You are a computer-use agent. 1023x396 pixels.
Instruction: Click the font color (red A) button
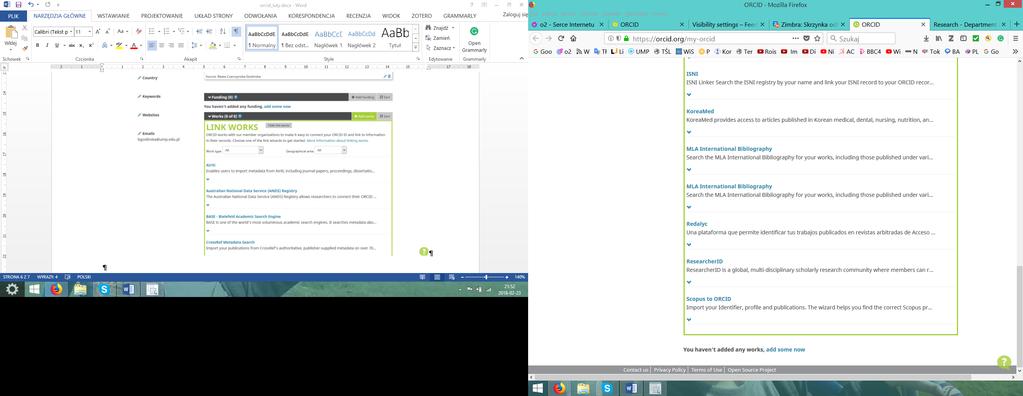coord(133,46)
